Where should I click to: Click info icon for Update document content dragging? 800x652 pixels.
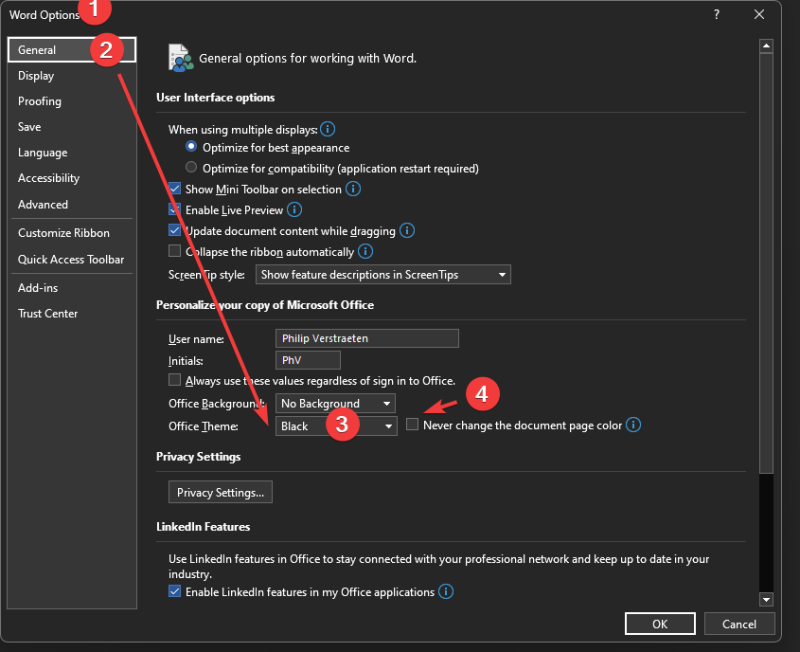407,231
